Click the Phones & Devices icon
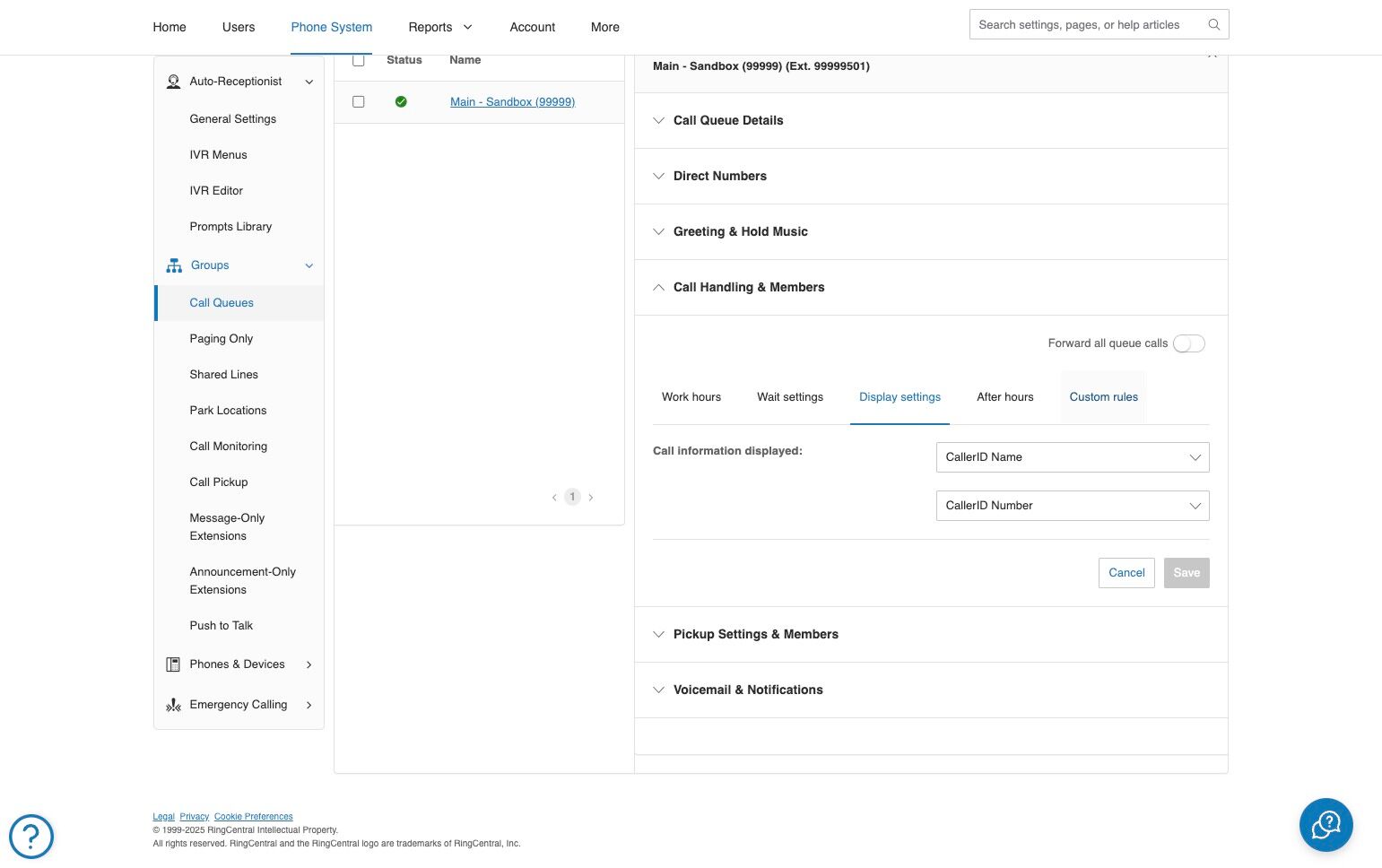The width and height of the screenshot is (1382, 868). click(x=173, y=664)
